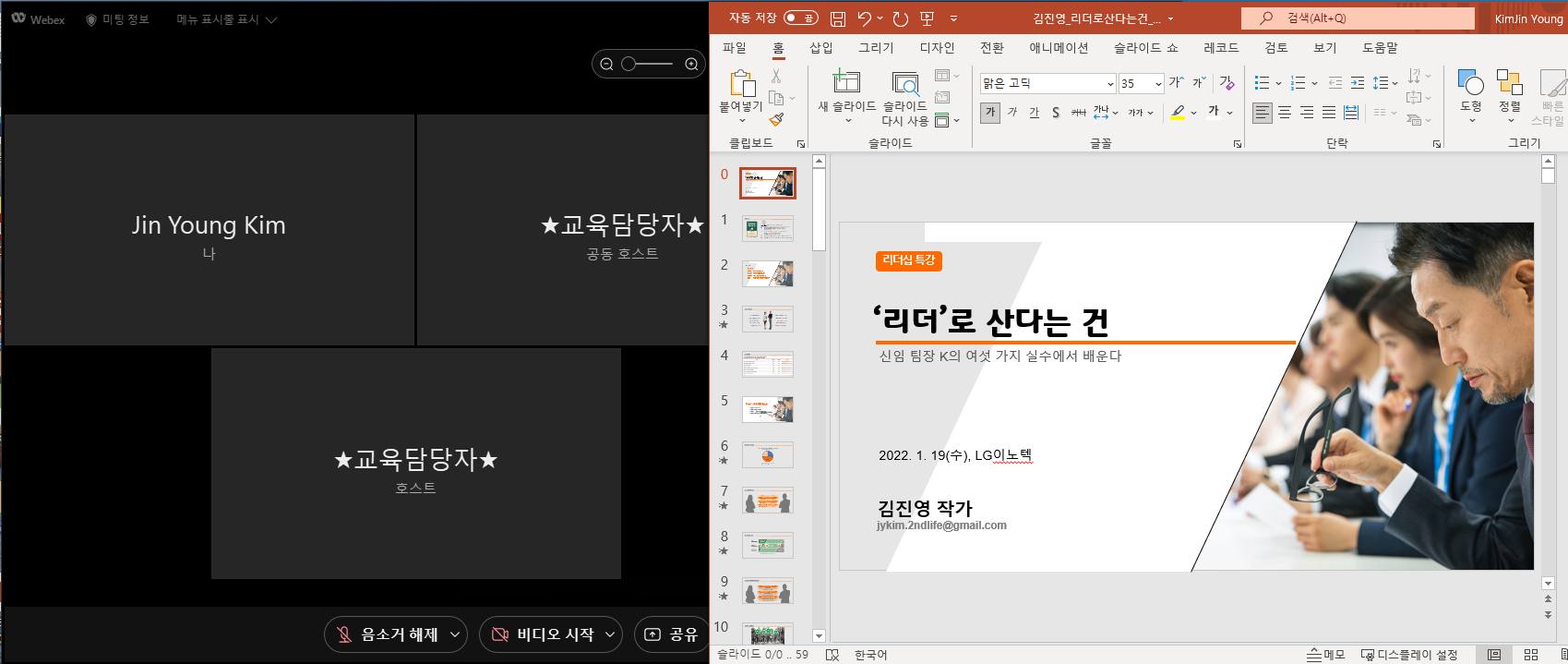Decrease font size with the smaller 가 icon
Screen dimensions: 1568x664
click(x=1199, y=83)
